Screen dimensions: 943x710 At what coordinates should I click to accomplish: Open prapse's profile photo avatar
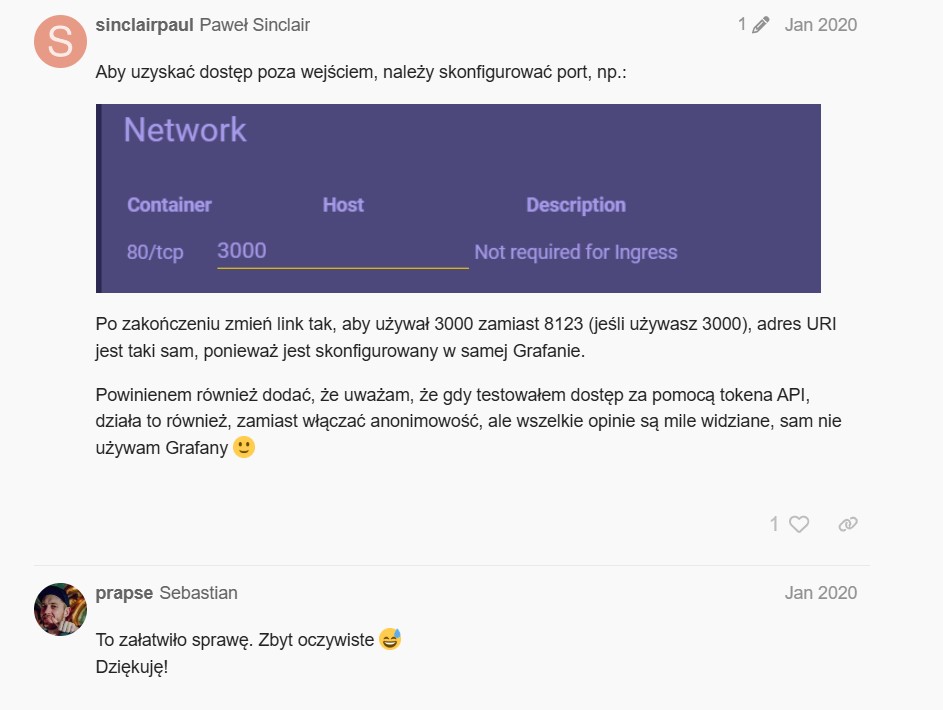click(60, 609)
